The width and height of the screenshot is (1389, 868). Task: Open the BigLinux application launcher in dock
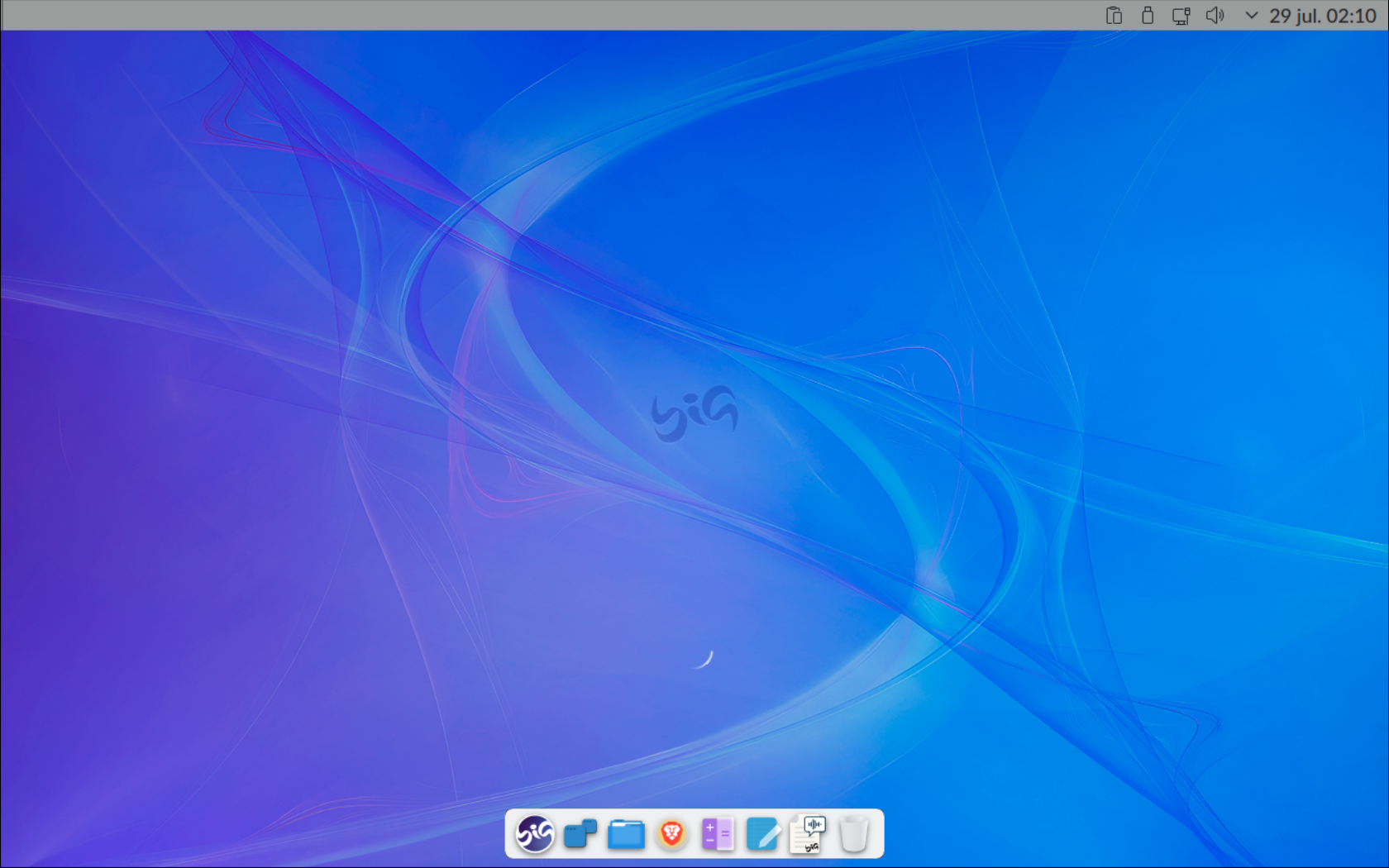535,833
